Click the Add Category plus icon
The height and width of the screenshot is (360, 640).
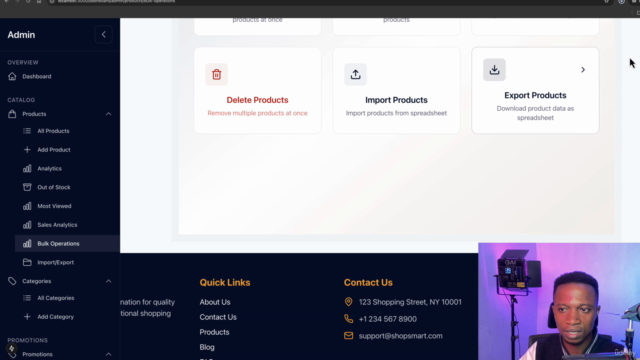(x=27, y=317)
